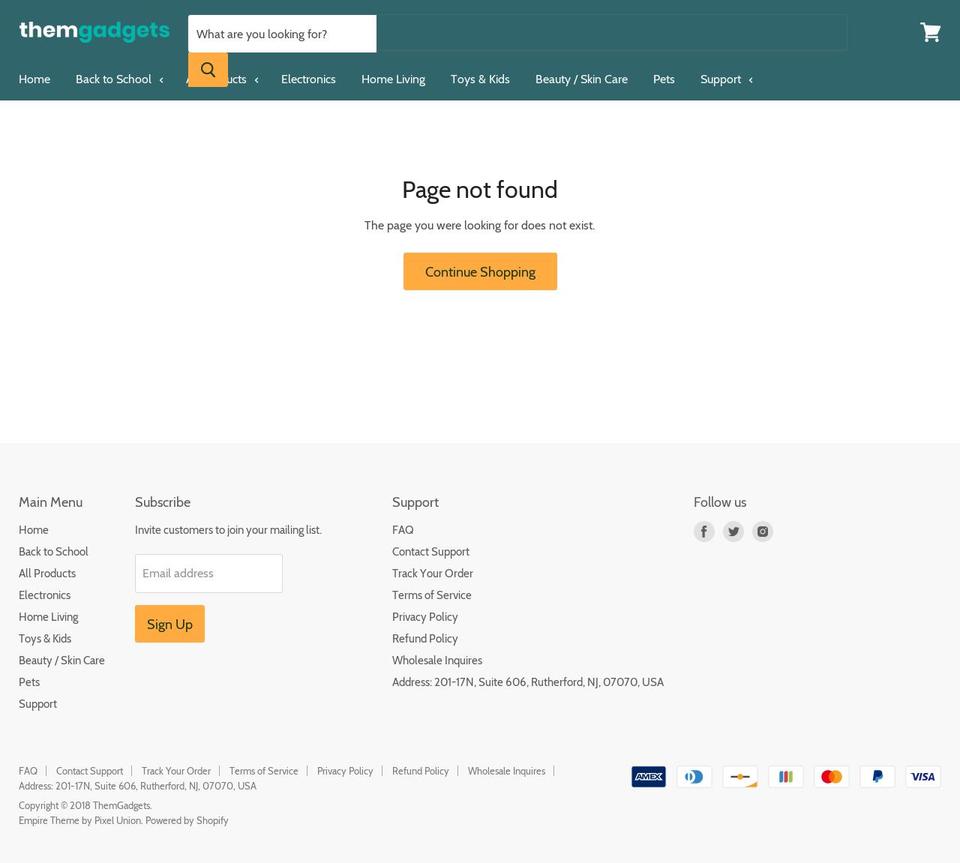
Task: Open FAQ in the bottom footer bar
Action: click(28, 771)
